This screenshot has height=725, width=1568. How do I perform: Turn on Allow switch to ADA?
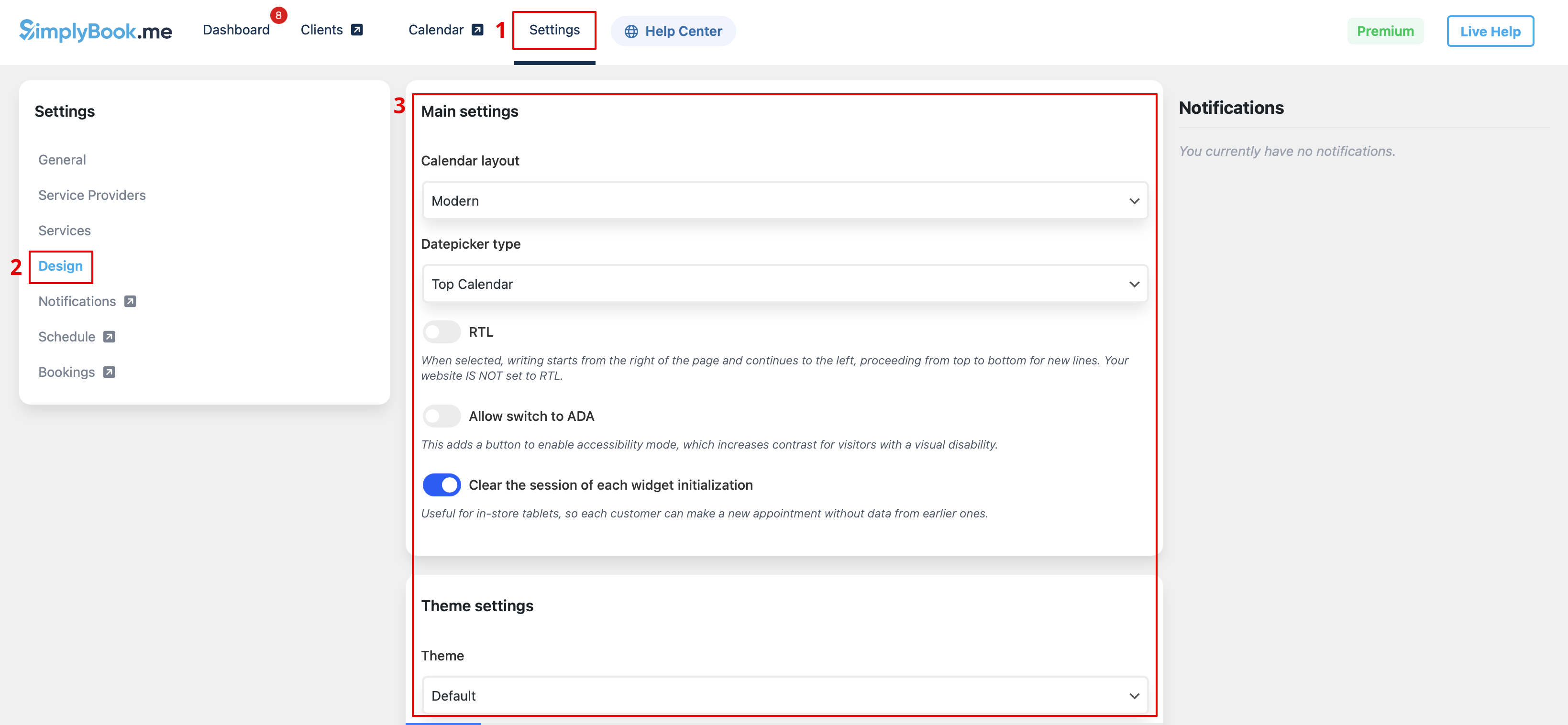pos(442,417)
